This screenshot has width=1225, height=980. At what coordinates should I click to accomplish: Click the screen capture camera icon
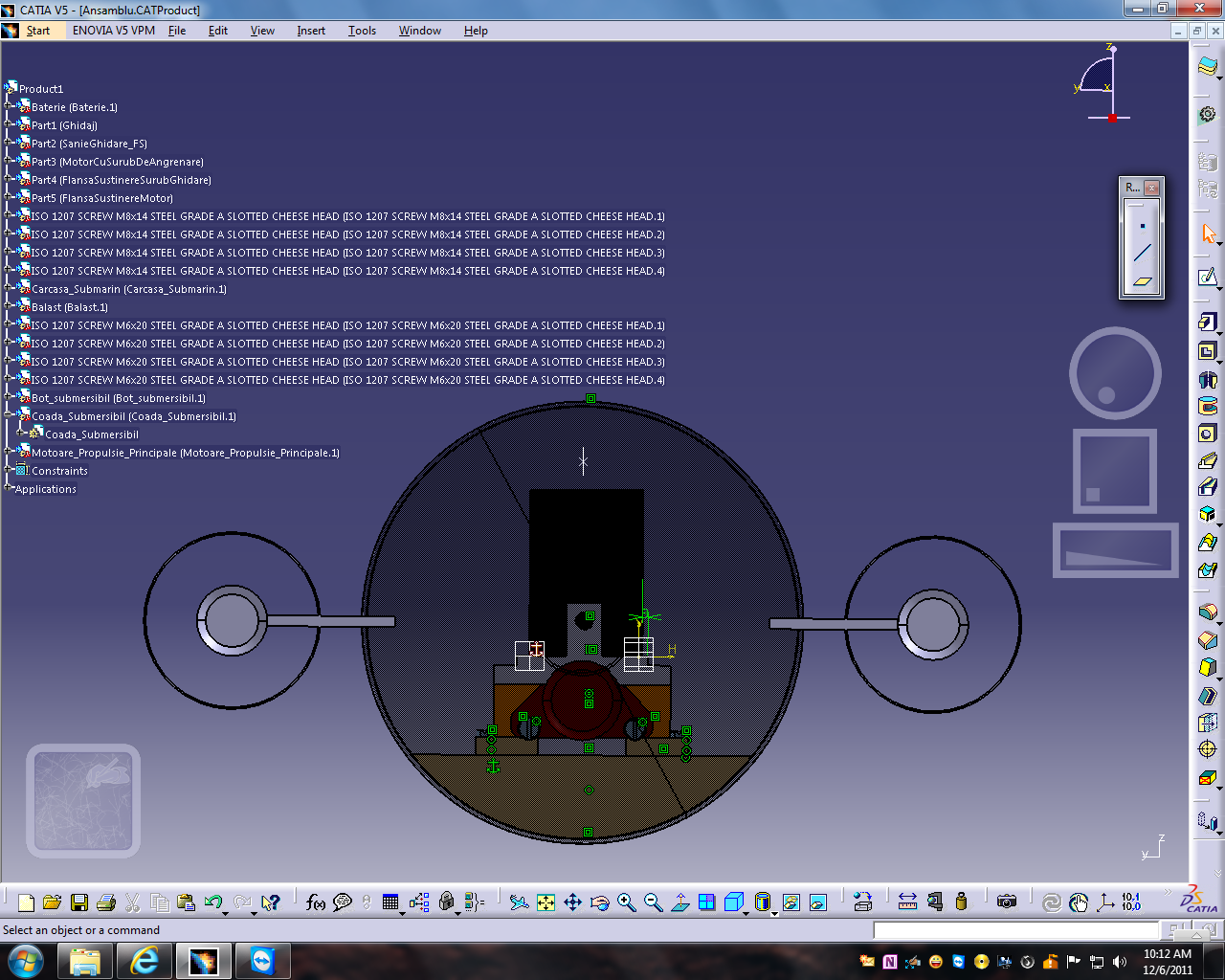[1007, 902]
